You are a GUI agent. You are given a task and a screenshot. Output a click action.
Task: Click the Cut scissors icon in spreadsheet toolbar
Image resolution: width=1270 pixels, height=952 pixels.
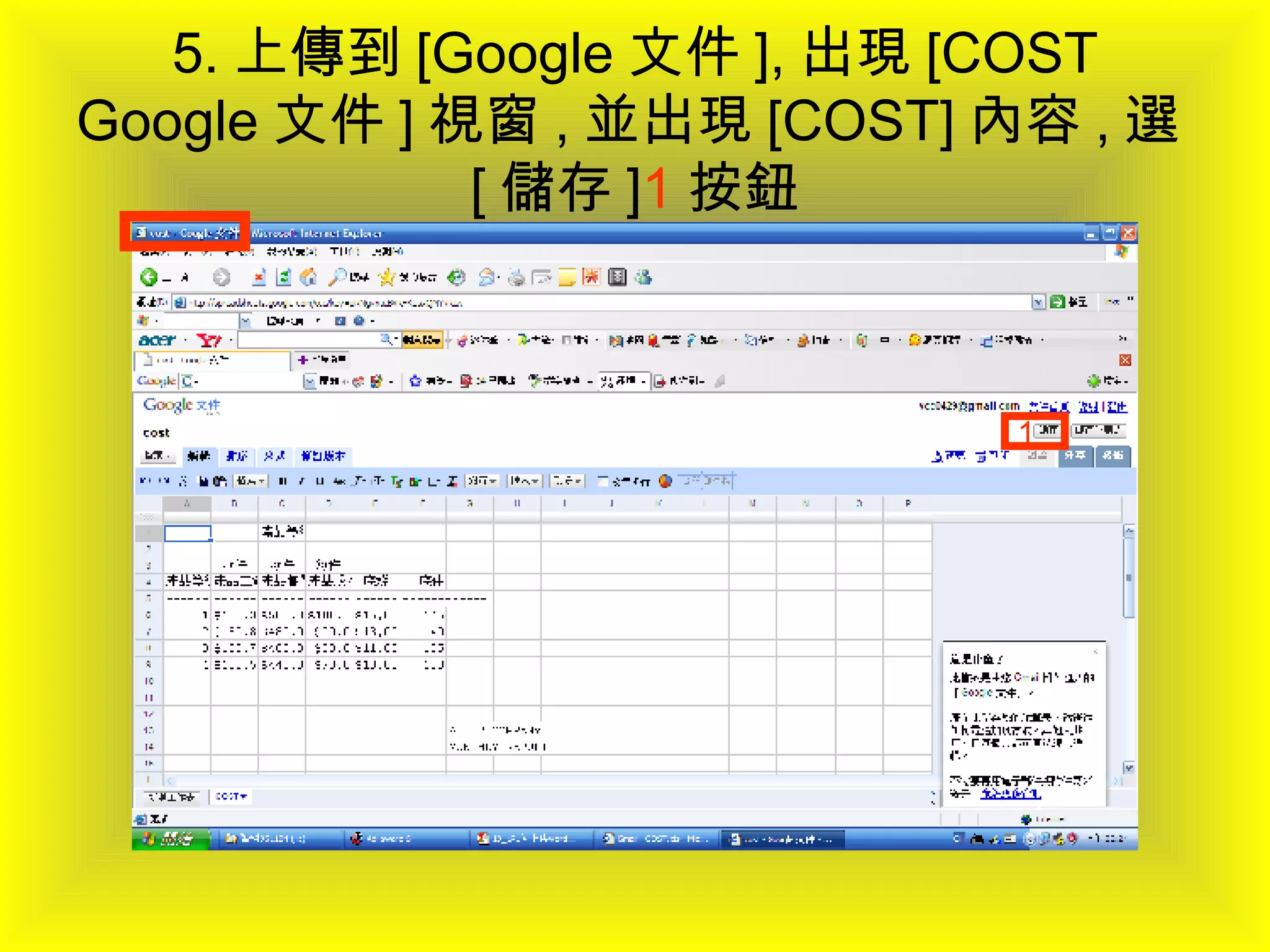click(183, 481)
